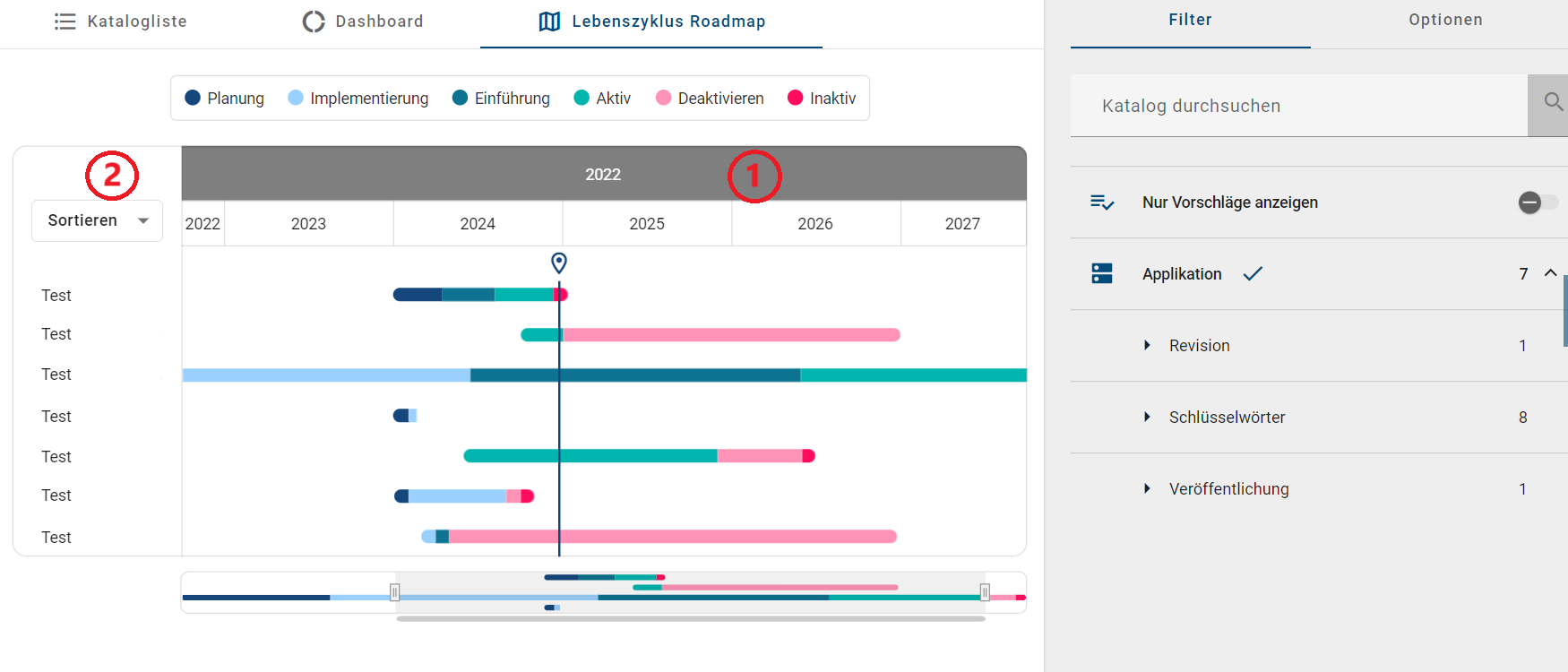1568x672 pixels.
Task: Open the Sortieren dropdown
Action: pos(96,220)
